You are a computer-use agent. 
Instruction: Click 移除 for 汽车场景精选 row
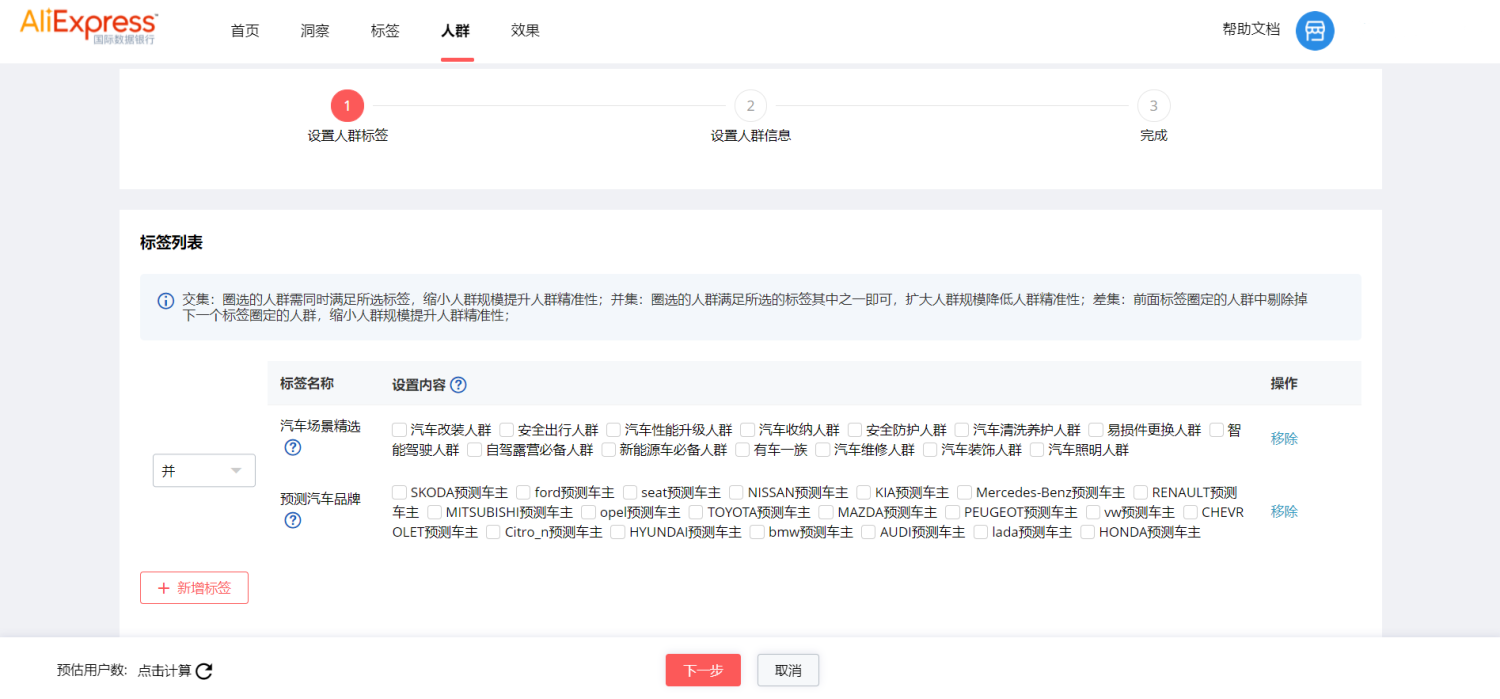pos(1284,438)
